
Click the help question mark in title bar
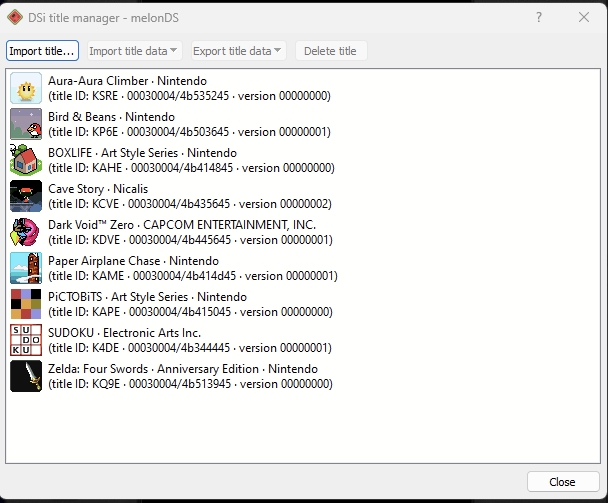click(539, 17)
